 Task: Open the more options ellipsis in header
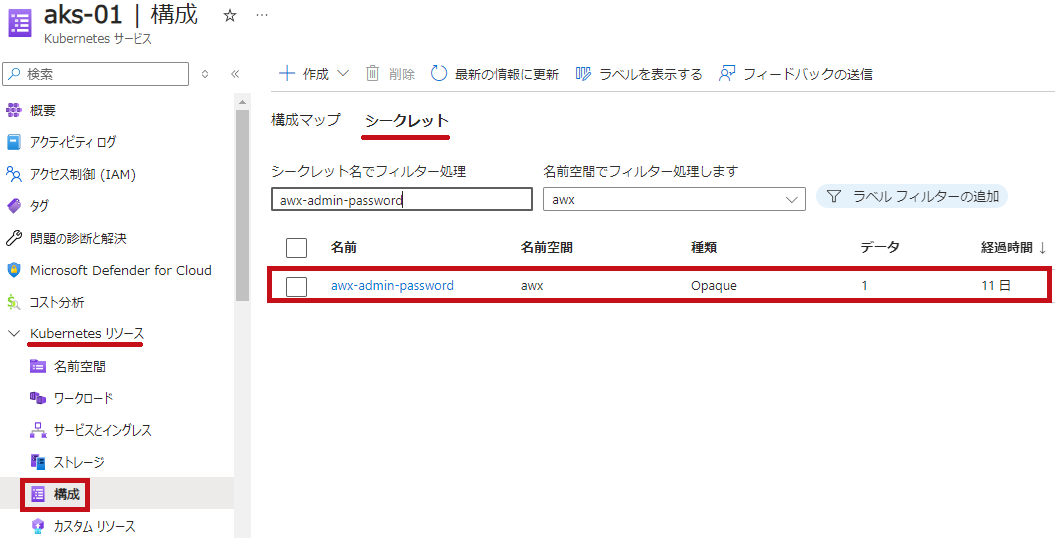coord(262,15)
